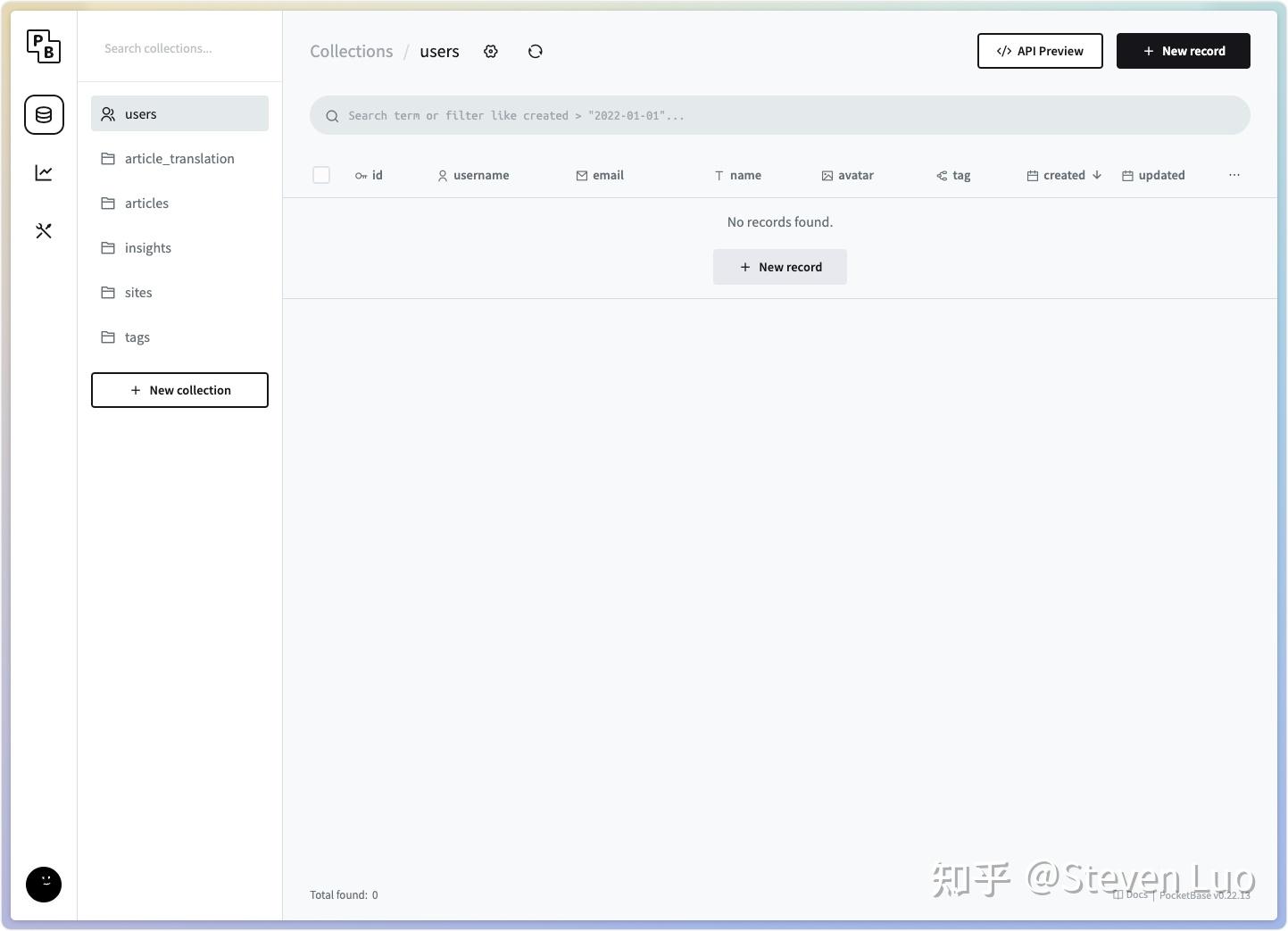This screenshot has width=1288, height=931.
Task: Click the New record button
Action: (x=1184, y=51)
